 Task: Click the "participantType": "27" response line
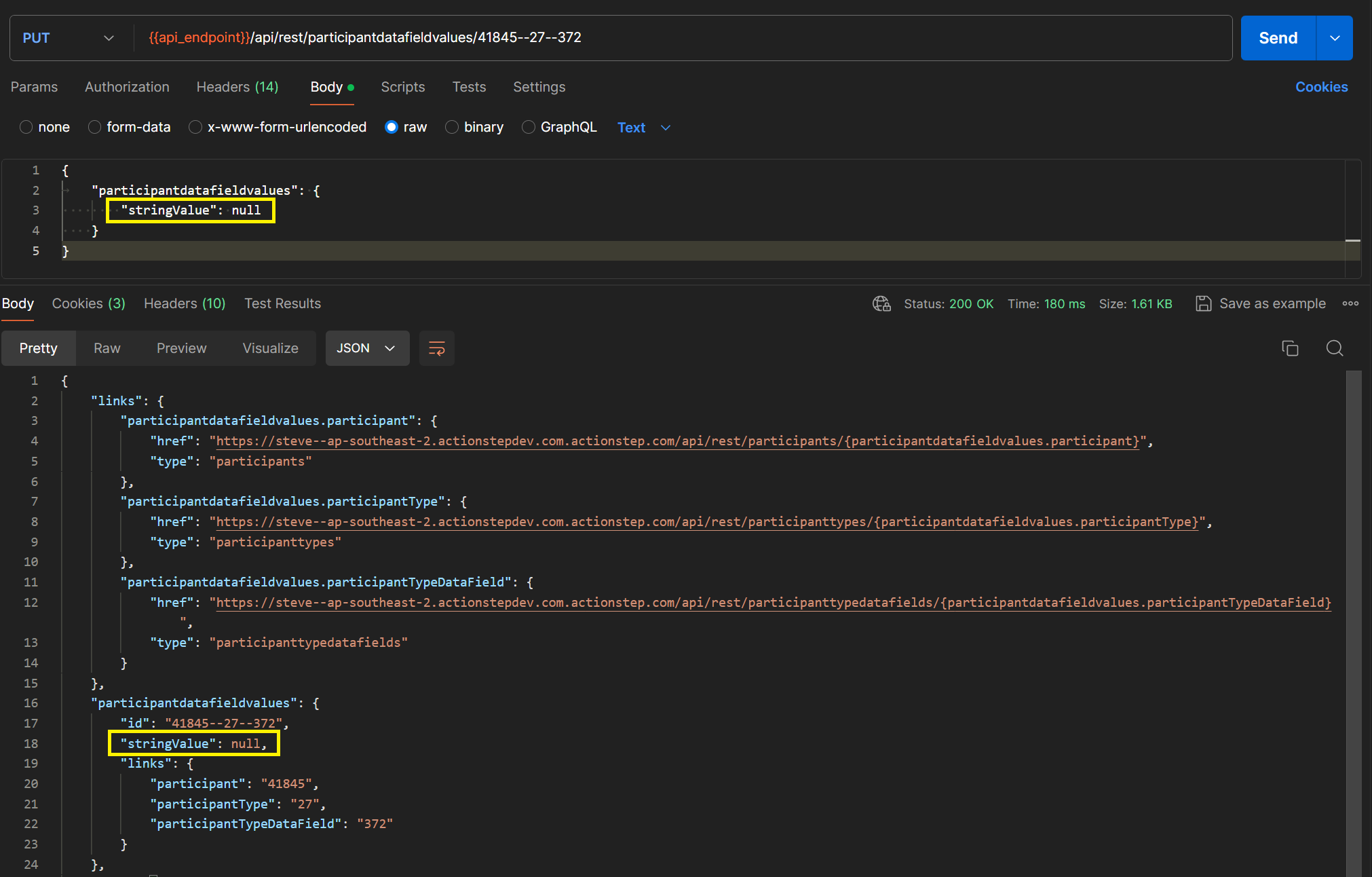238,804
